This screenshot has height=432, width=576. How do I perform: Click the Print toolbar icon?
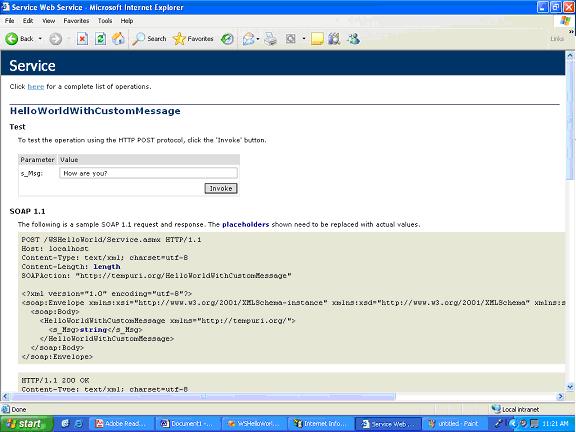click(x=271, y=39)
